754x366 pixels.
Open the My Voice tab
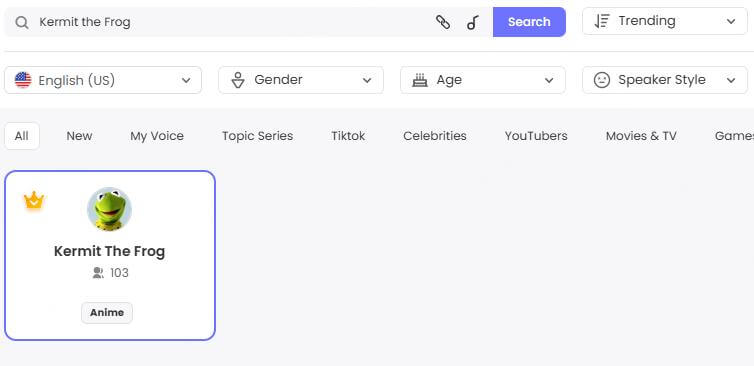(157, 136)
